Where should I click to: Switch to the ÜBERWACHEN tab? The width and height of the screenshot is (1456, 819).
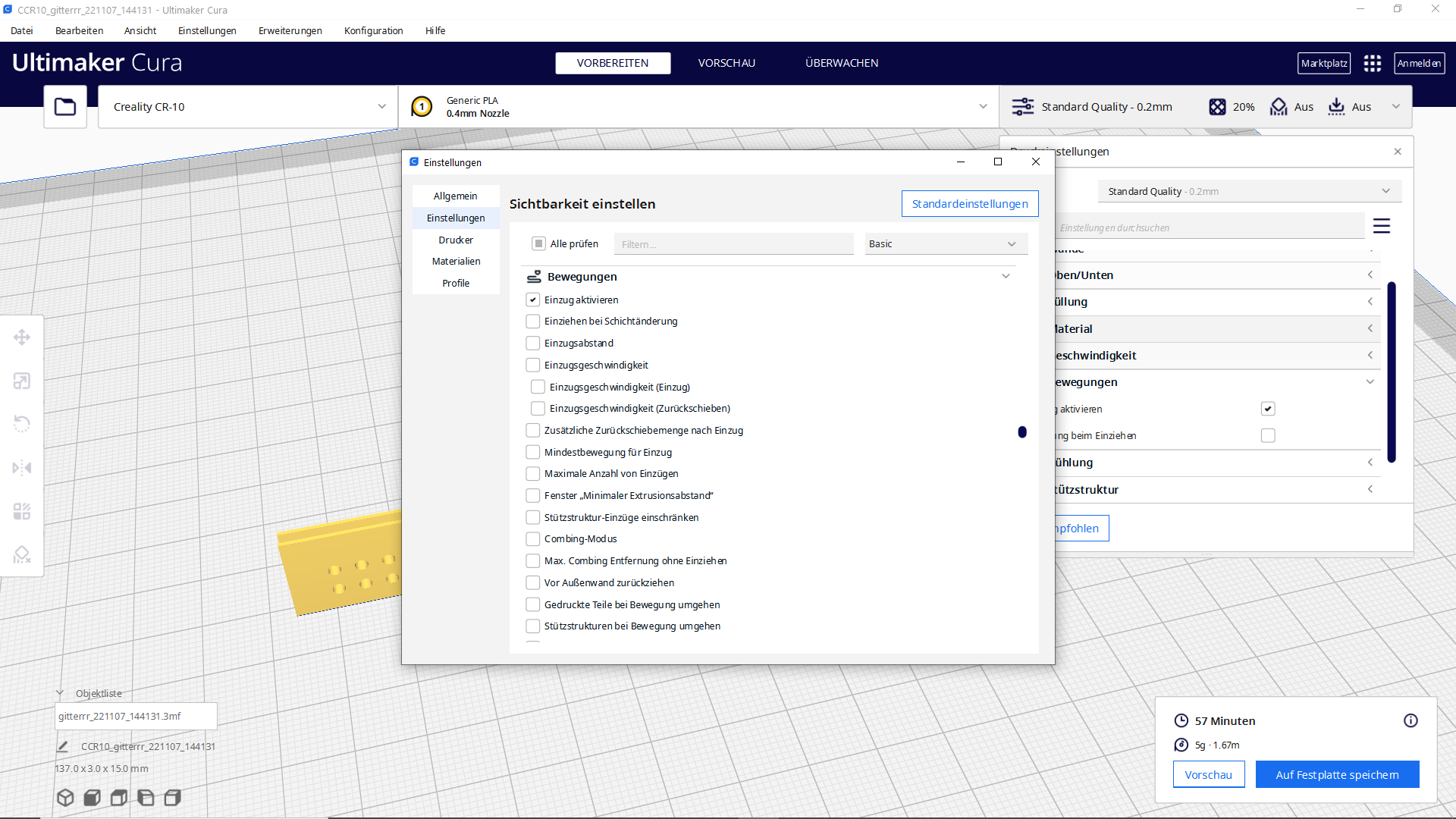pos(842,63)
